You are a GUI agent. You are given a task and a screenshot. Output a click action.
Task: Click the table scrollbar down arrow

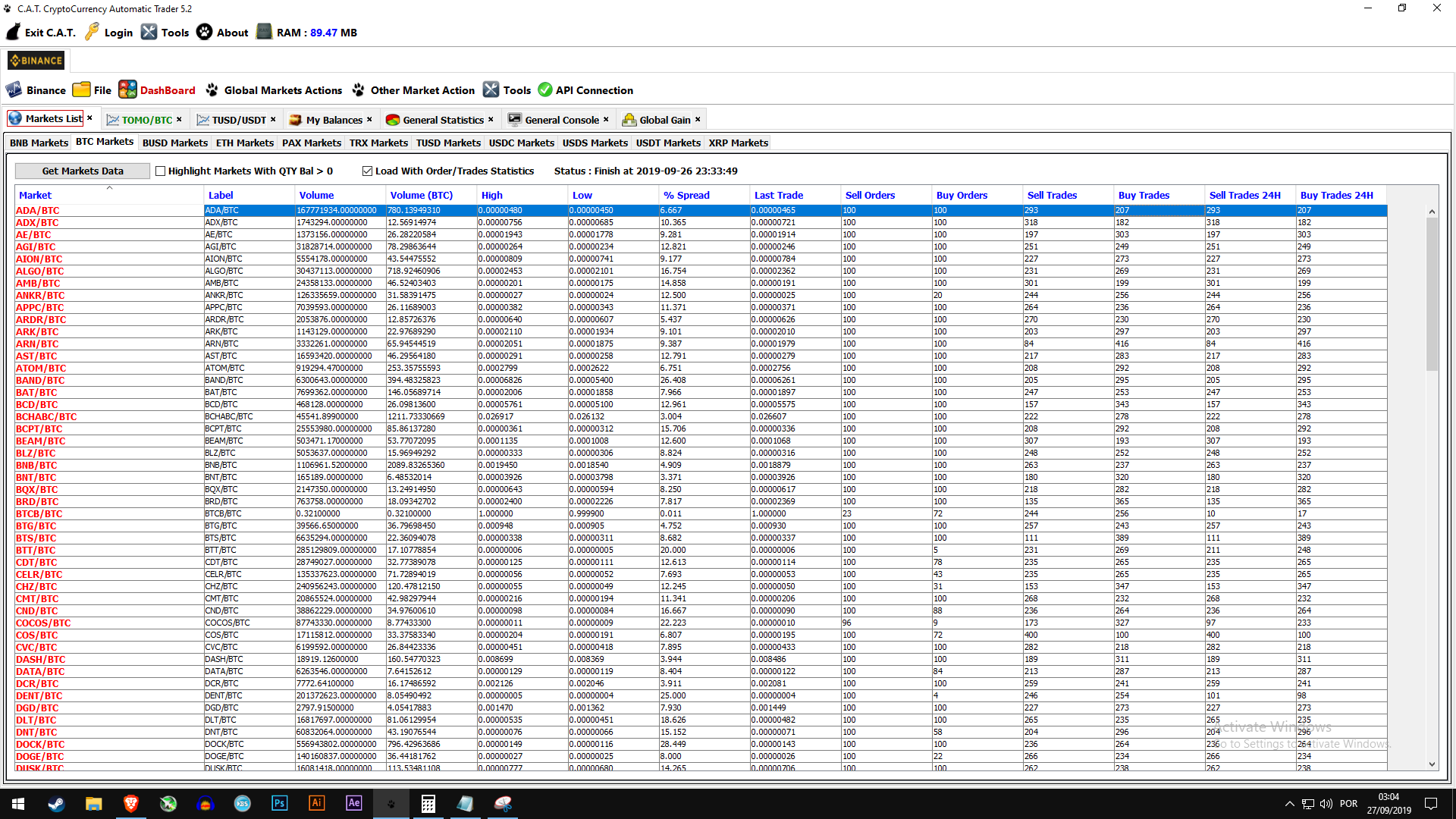pos(1432,764)
